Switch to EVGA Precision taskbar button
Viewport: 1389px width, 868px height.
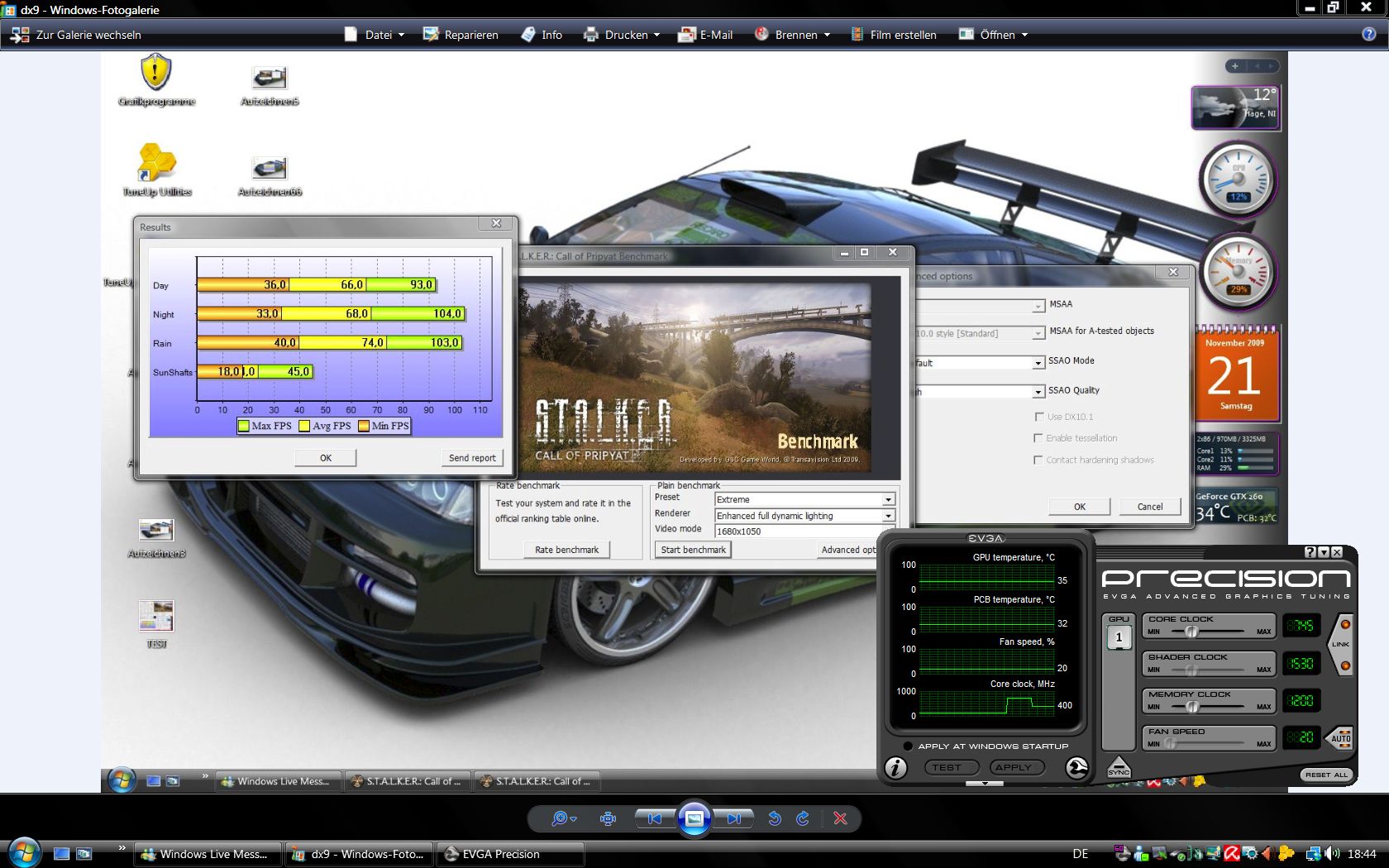click(511, 854)
